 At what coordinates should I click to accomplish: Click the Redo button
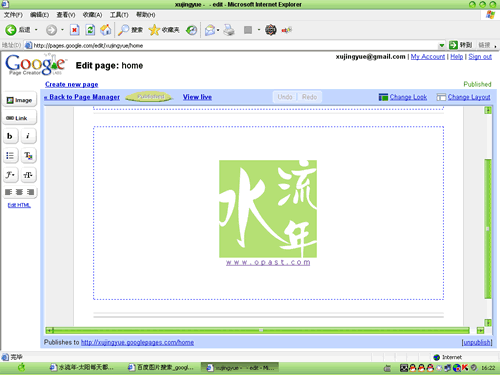(x=309, y=97)
